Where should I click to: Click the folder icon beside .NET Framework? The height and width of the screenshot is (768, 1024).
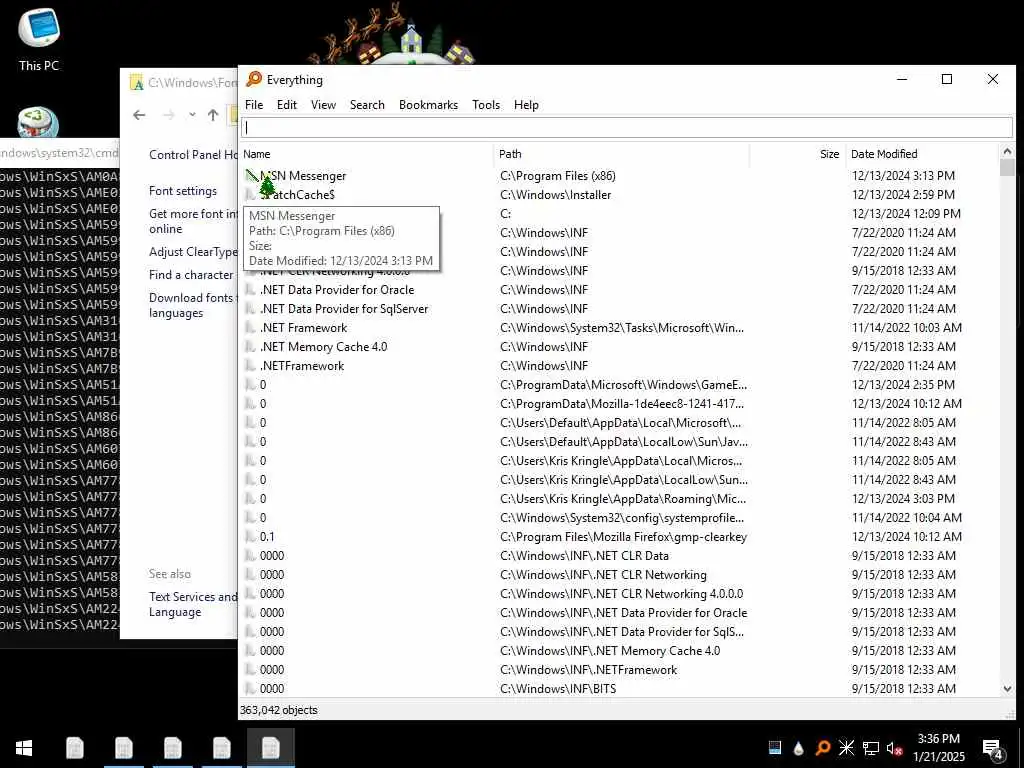[x=250, y=328]
